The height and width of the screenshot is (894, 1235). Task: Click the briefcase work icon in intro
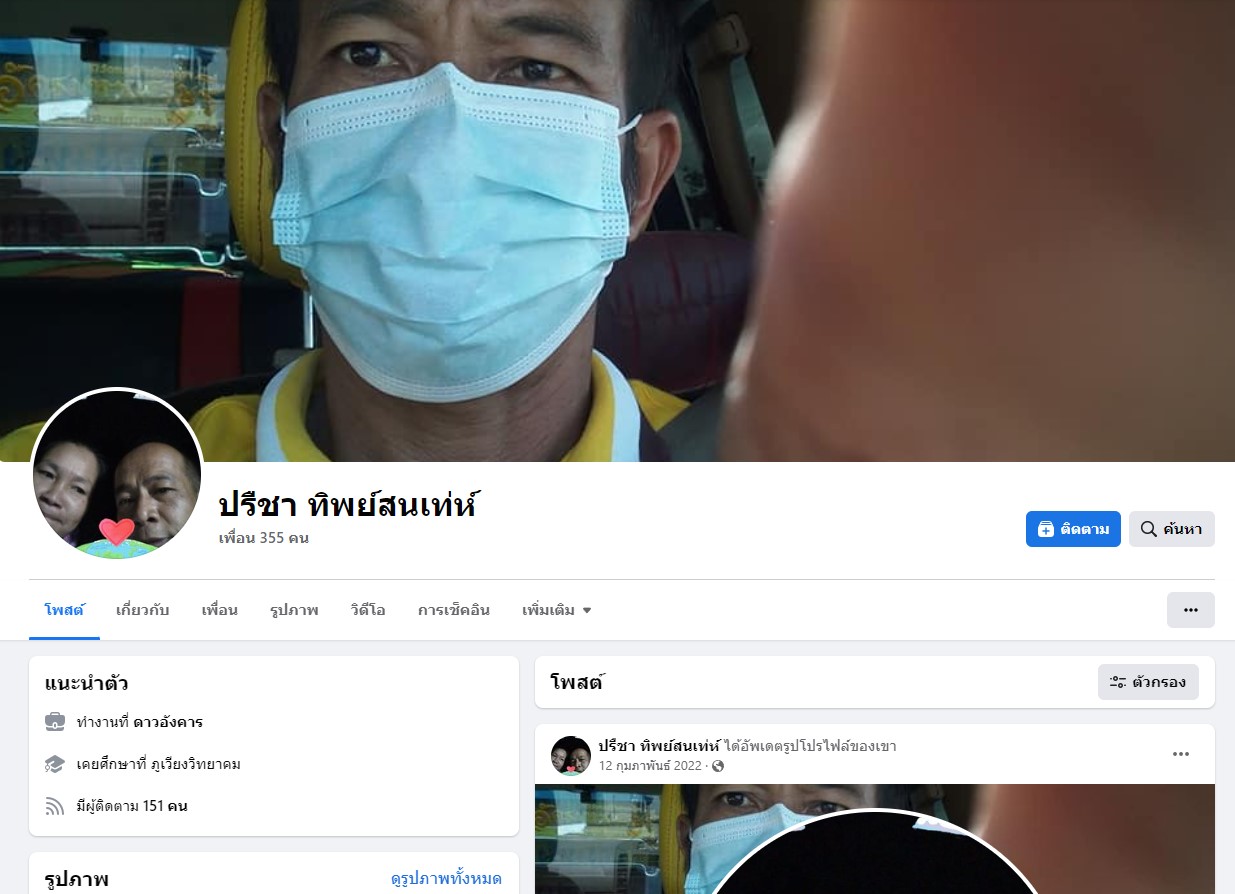[x=55, y=722]
